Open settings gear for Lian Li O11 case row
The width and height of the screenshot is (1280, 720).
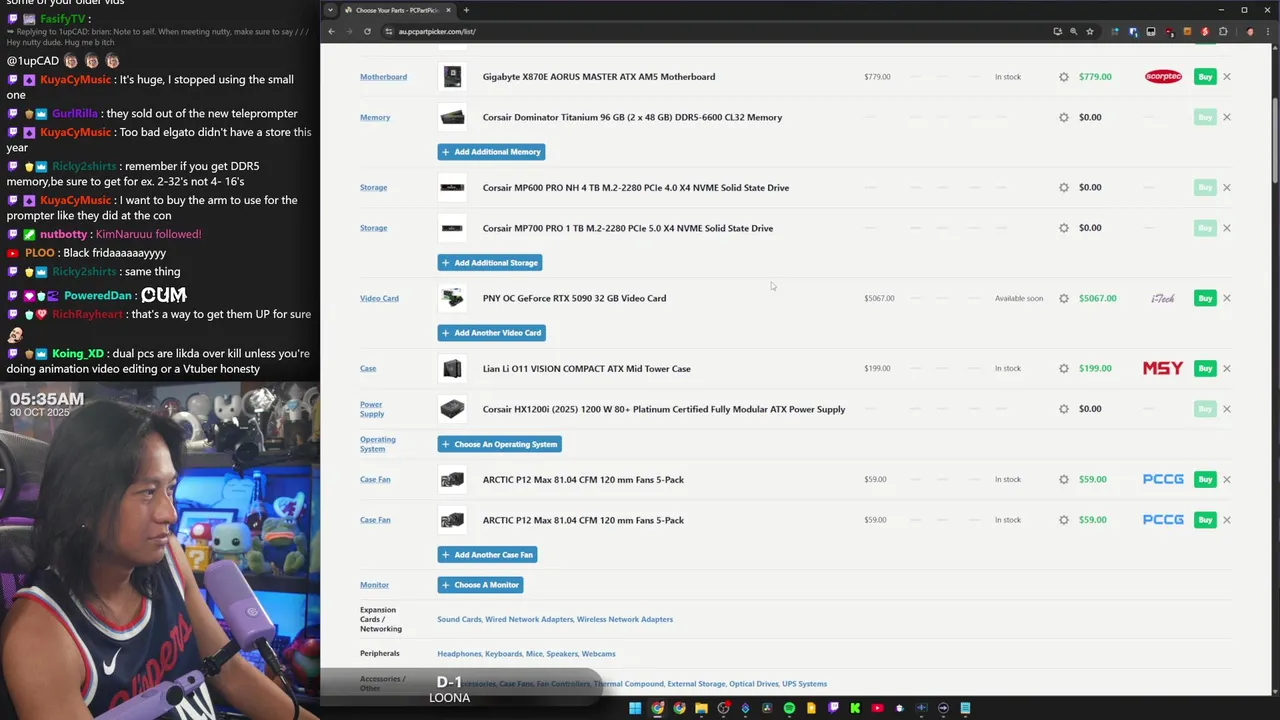[x=1064, y=368]
